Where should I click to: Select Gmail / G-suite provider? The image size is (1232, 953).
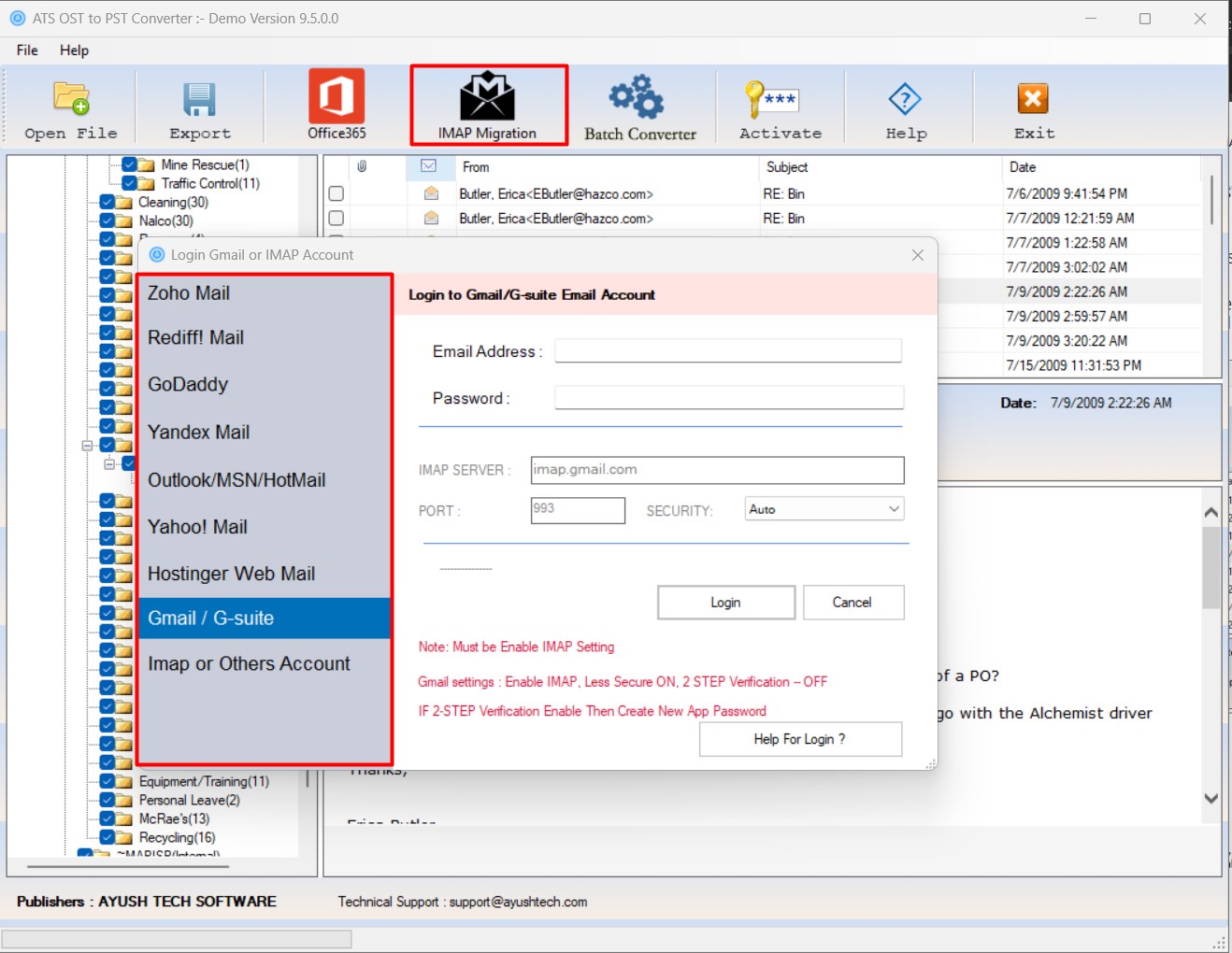pos(264,618)
